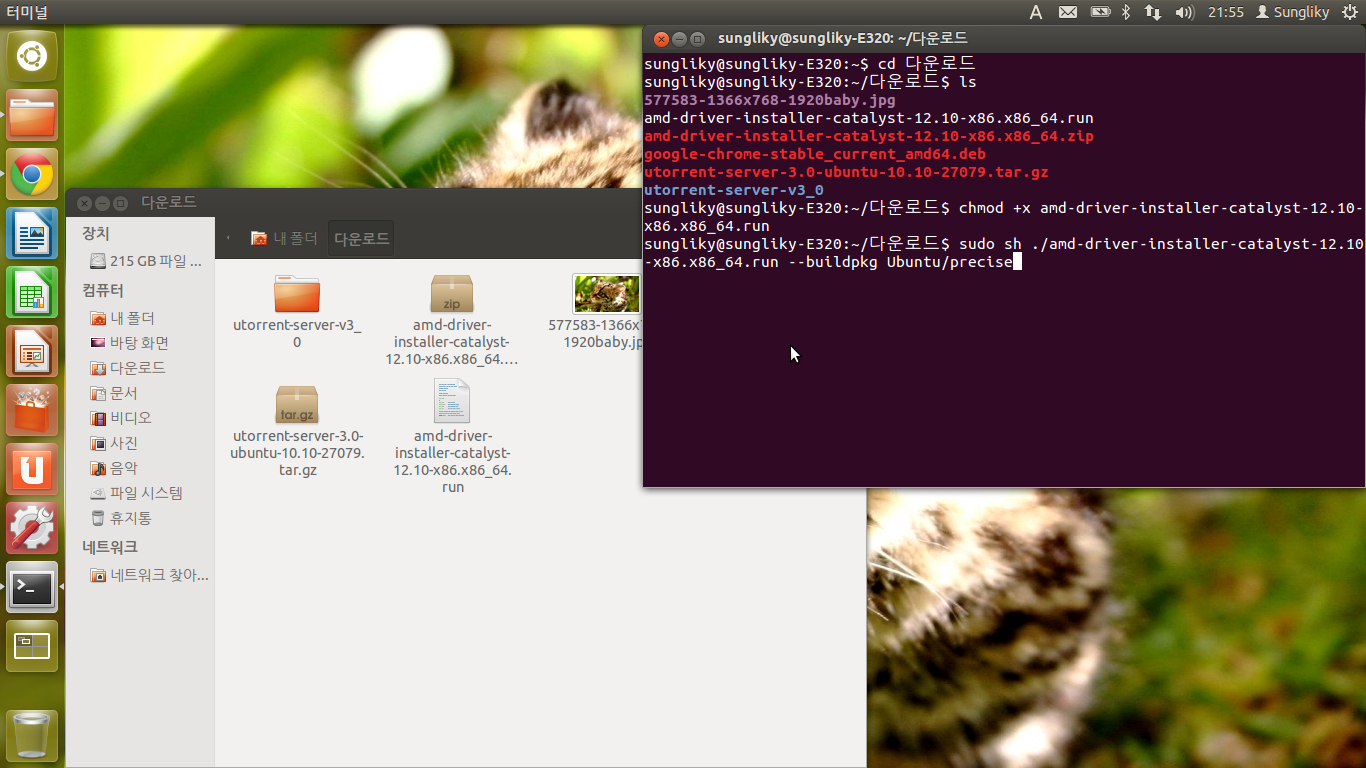Launch LibreOffice Writer from the launcher
The width and height of the screenshot is (1366, 768).
pyautogui.click(x=32, y=233)
